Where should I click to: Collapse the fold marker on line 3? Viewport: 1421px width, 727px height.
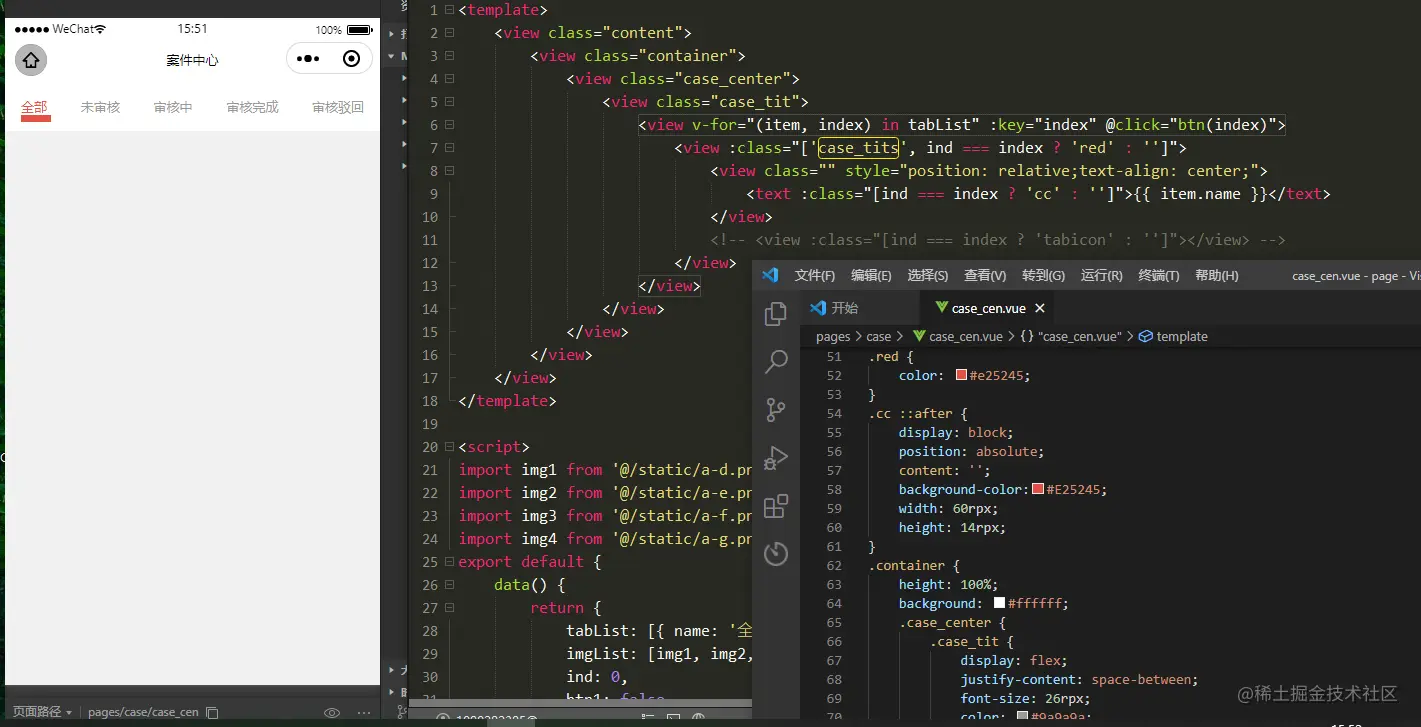450,56
